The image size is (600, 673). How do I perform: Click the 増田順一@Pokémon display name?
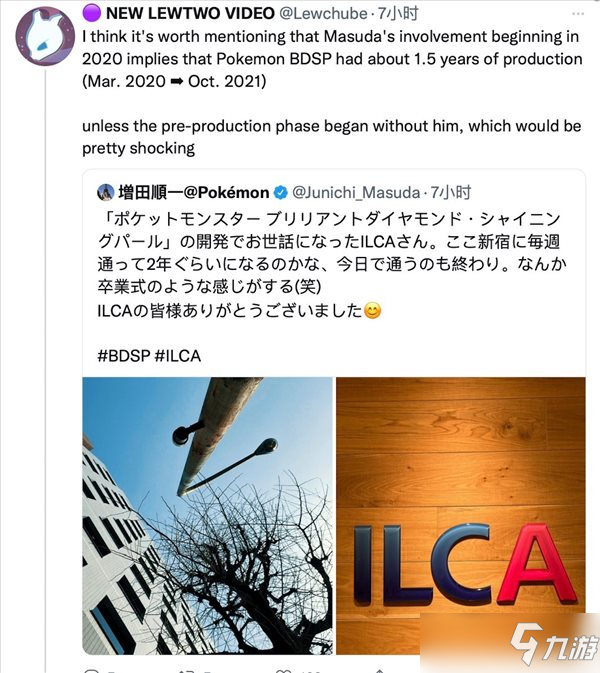point(194,193)
